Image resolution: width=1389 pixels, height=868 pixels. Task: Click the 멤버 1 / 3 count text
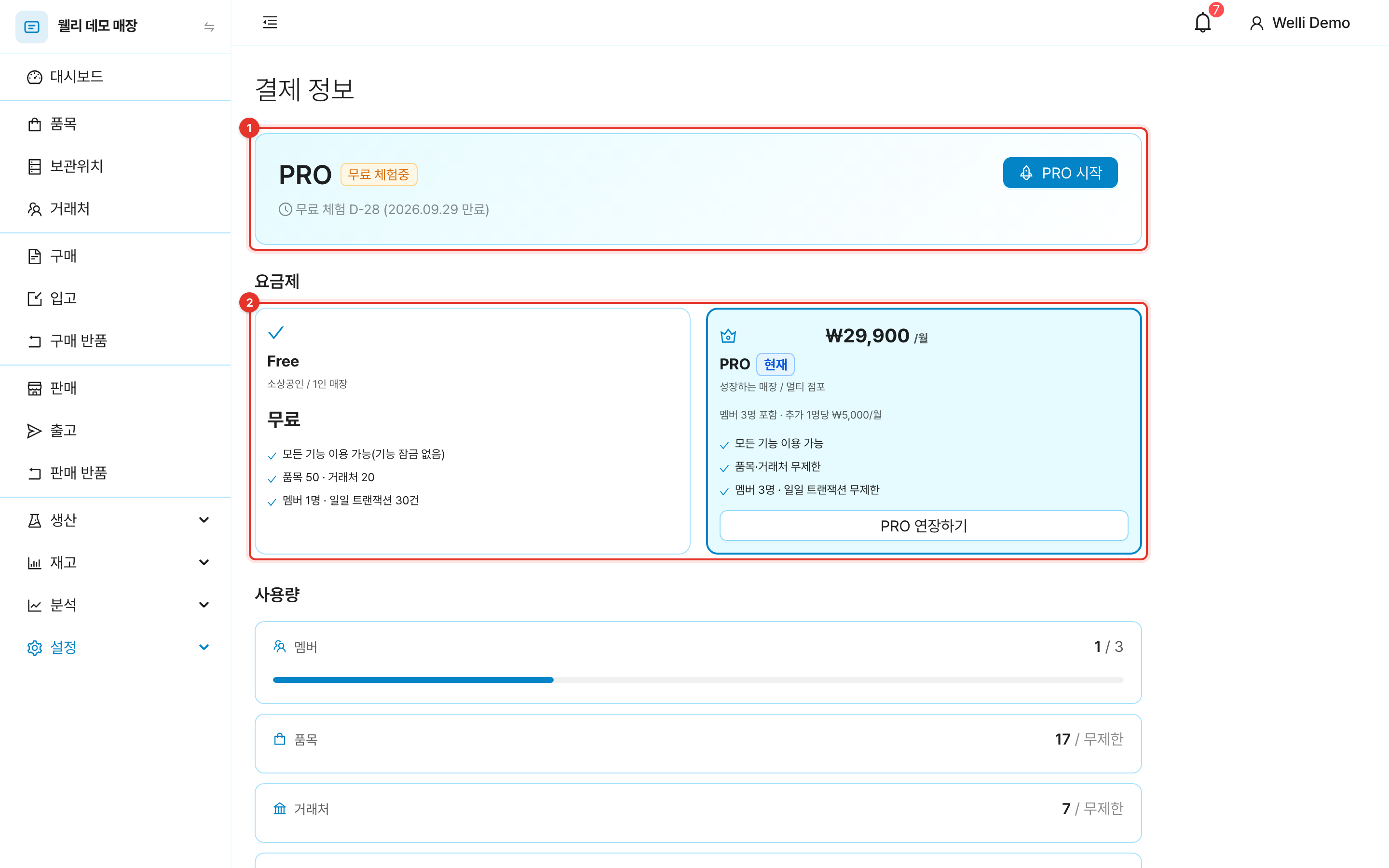pos(1108,647)
